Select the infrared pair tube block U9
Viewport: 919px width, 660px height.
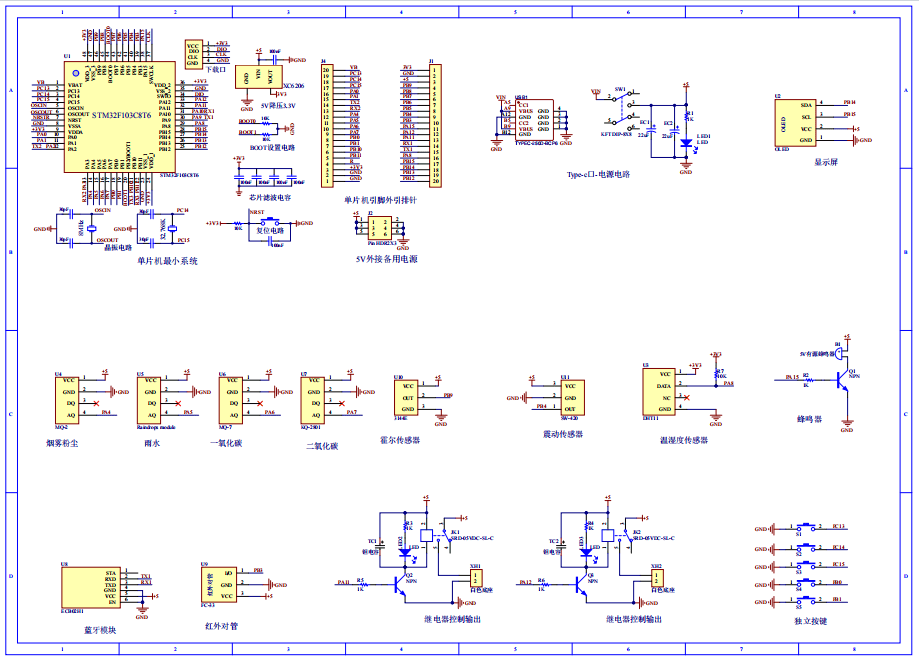(x=209, y=584)
